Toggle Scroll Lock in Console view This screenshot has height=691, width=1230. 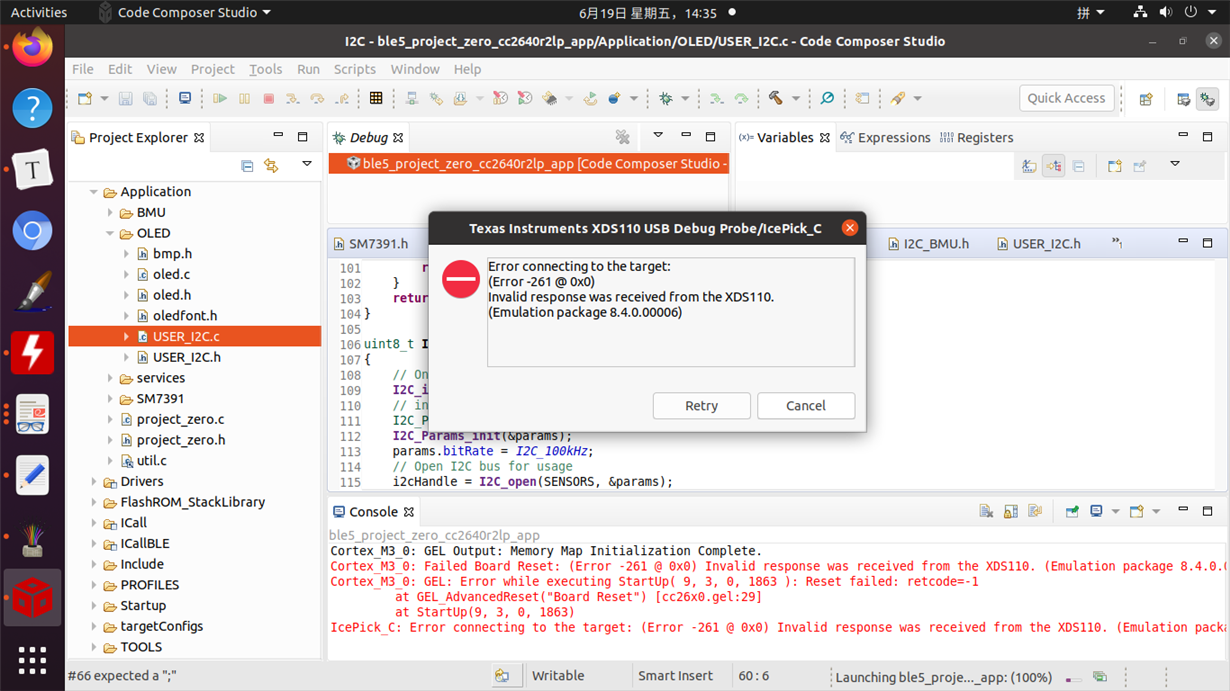[1011, 511]
